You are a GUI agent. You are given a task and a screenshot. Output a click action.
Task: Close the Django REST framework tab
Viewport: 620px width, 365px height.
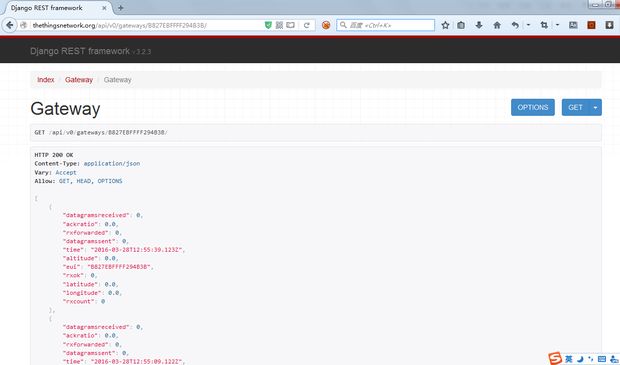(x=104, y=8)
